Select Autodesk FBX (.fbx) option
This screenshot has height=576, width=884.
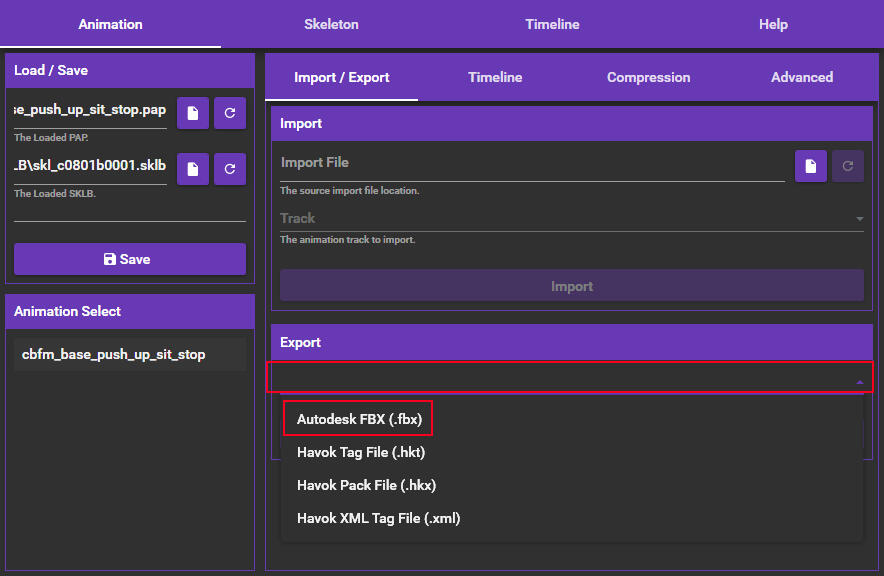[359, 419]
